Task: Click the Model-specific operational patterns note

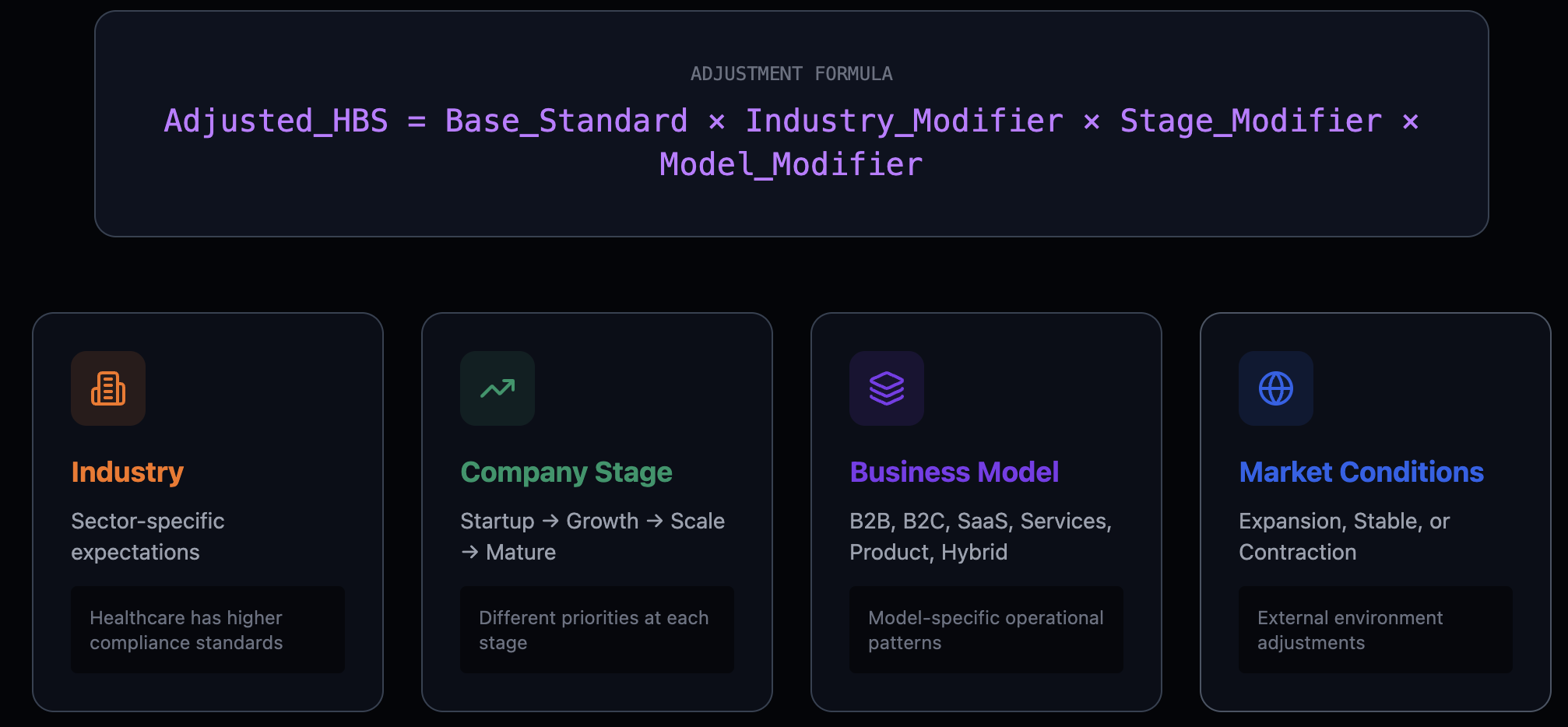Action: click(986, 630)
